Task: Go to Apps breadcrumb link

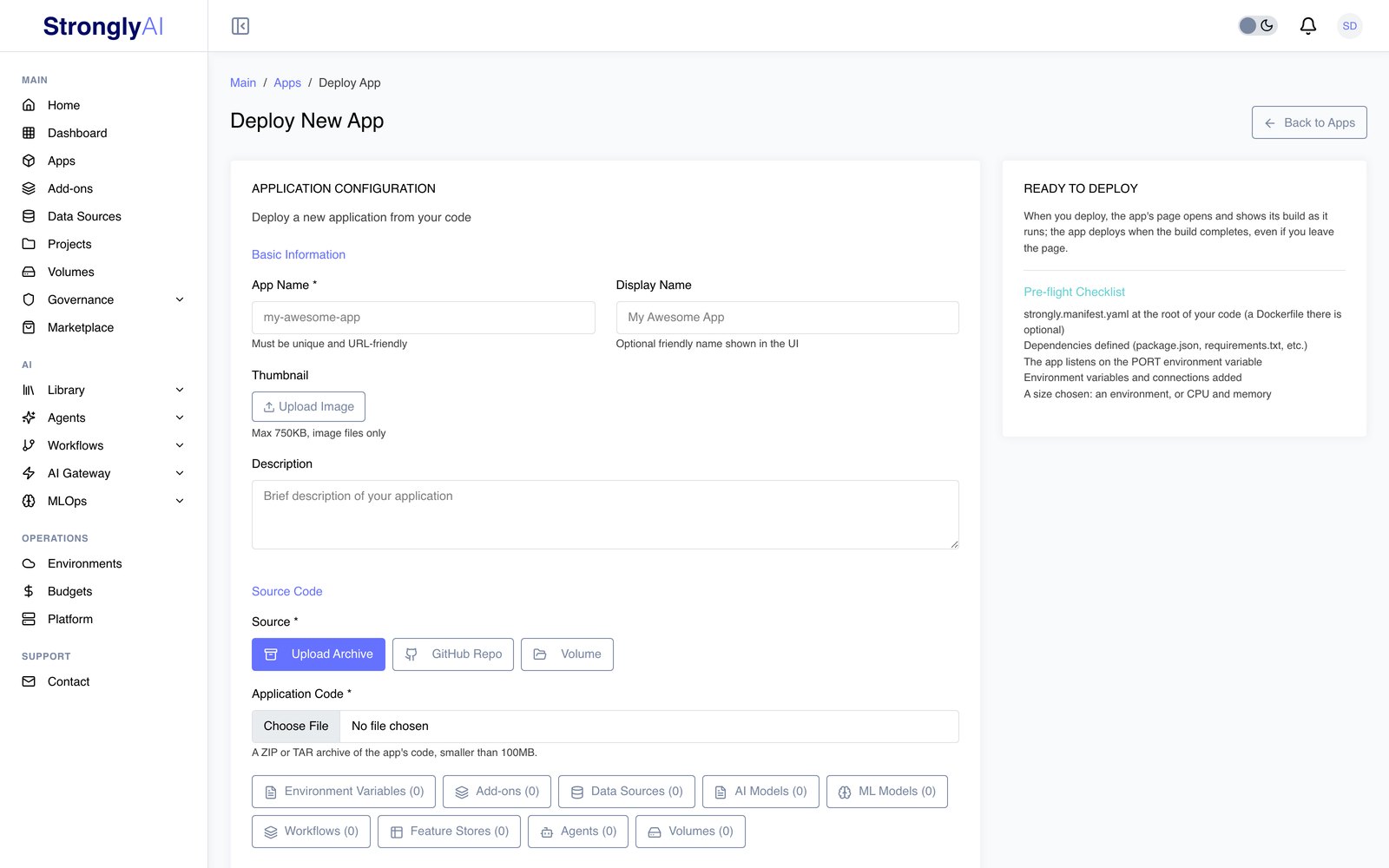Action: pos(287,82)
